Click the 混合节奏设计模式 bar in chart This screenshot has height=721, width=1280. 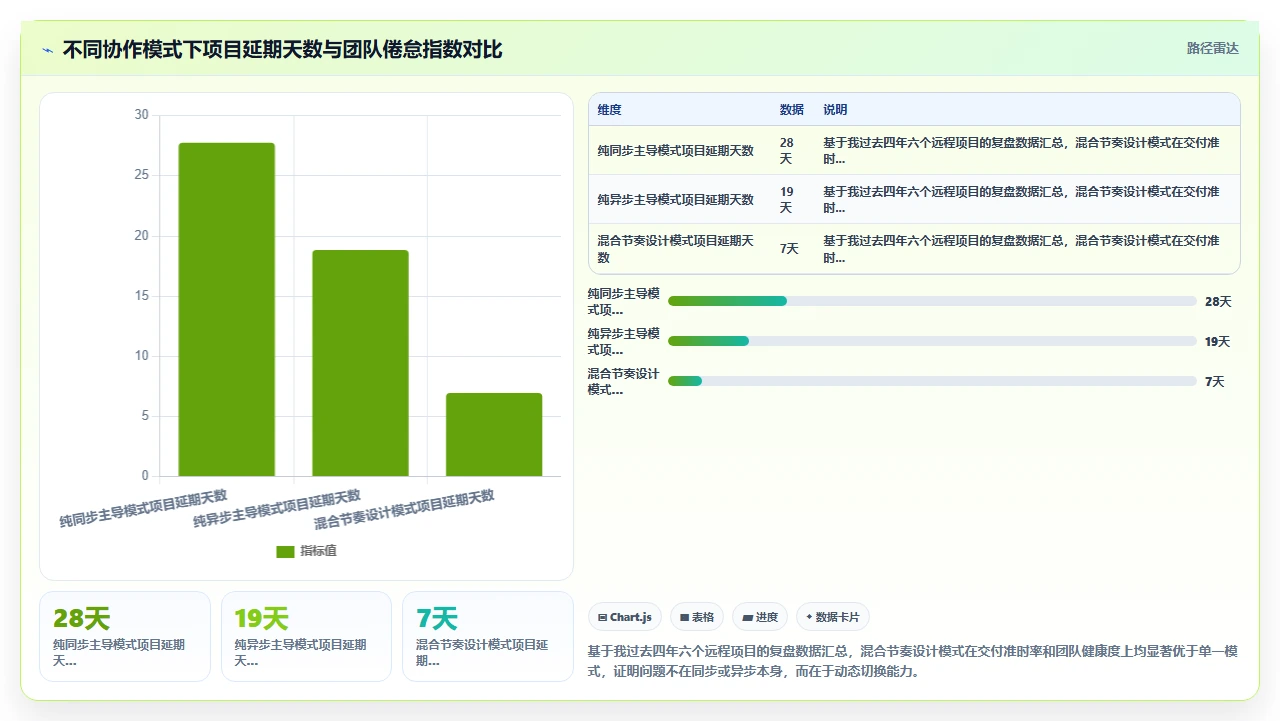pos(494,435)
